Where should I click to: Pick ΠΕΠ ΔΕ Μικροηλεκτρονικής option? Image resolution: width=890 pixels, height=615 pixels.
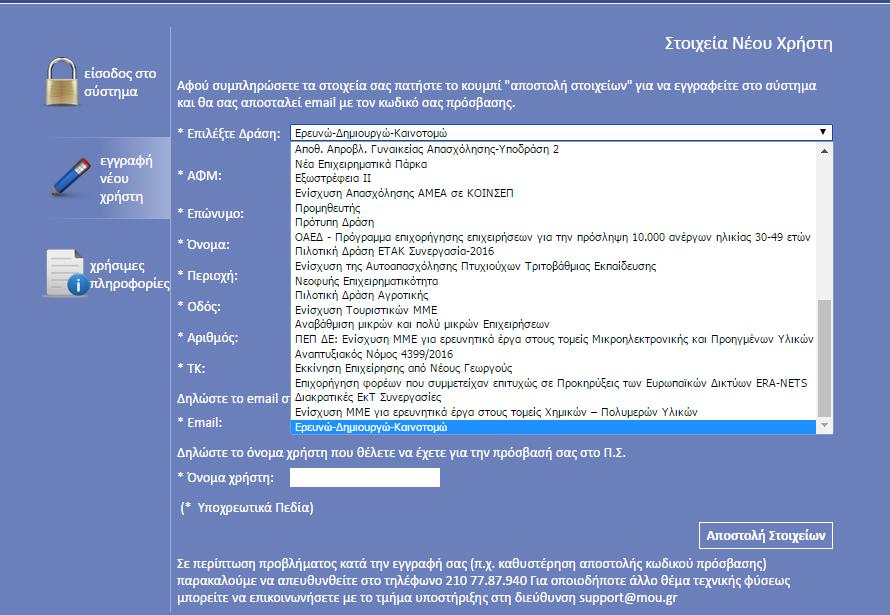click(553, 339)
